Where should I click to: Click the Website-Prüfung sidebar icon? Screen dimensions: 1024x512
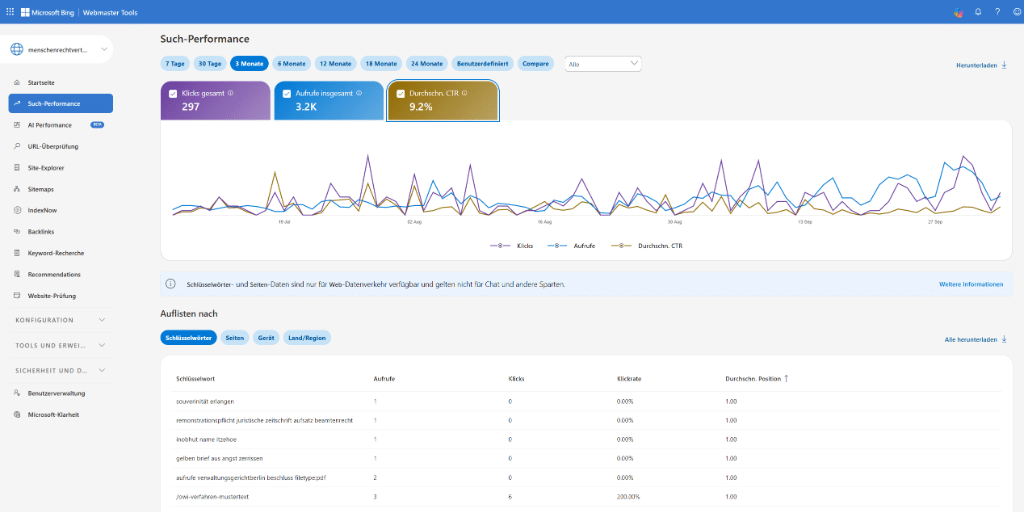16,296
